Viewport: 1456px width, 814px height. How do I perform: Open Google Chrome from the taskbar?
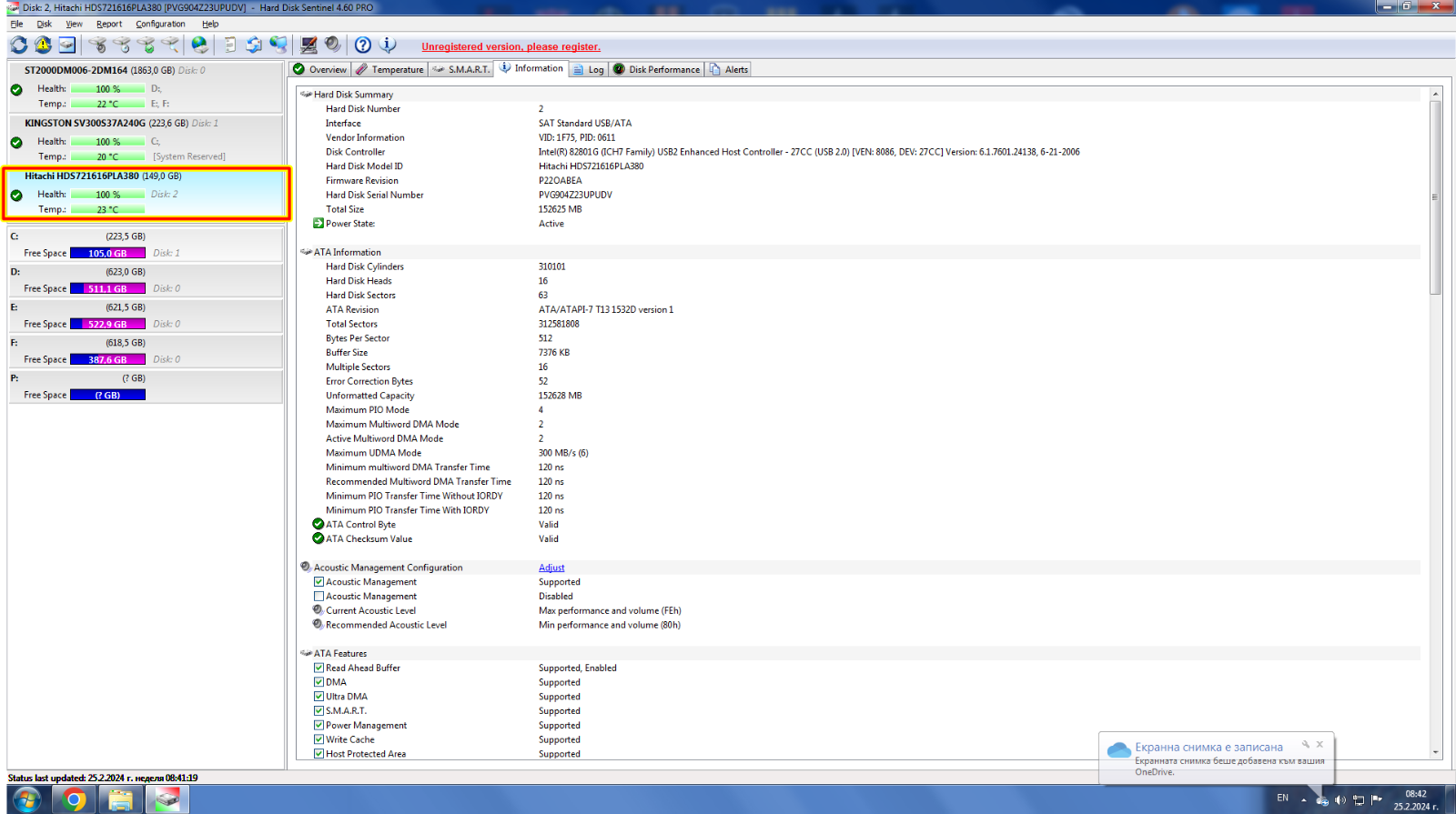tap(74, 800)
